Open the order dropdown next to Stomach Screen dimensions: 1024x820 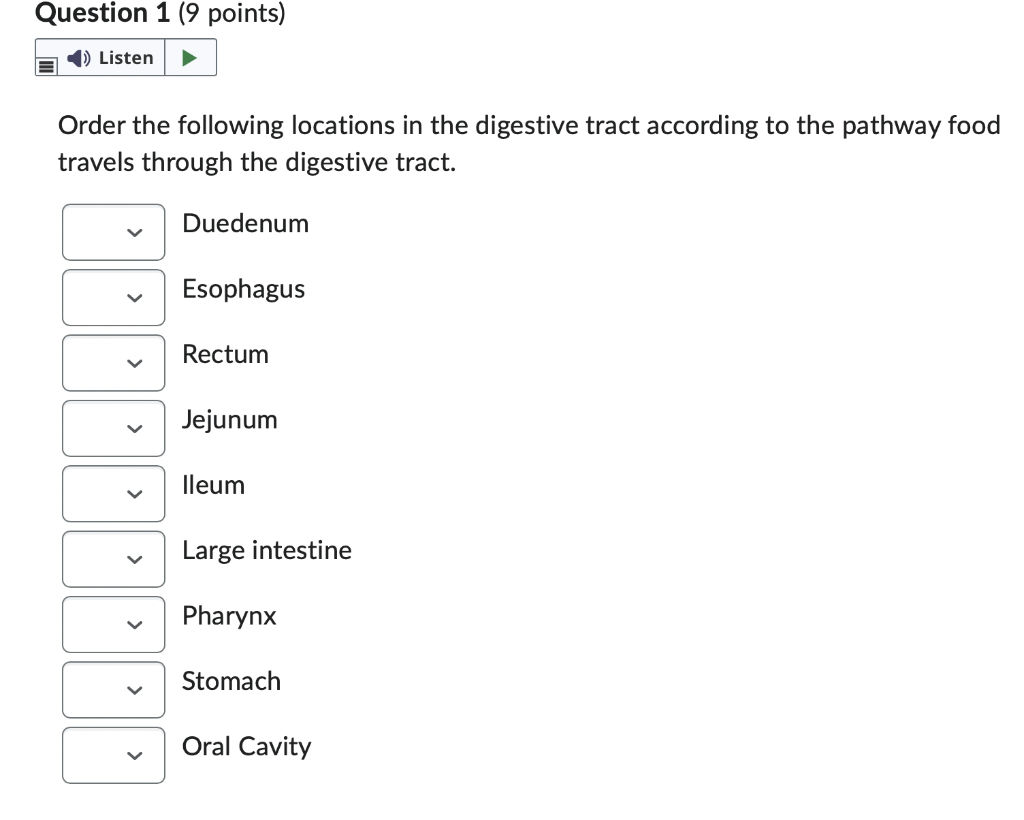(x=113, y=689)
